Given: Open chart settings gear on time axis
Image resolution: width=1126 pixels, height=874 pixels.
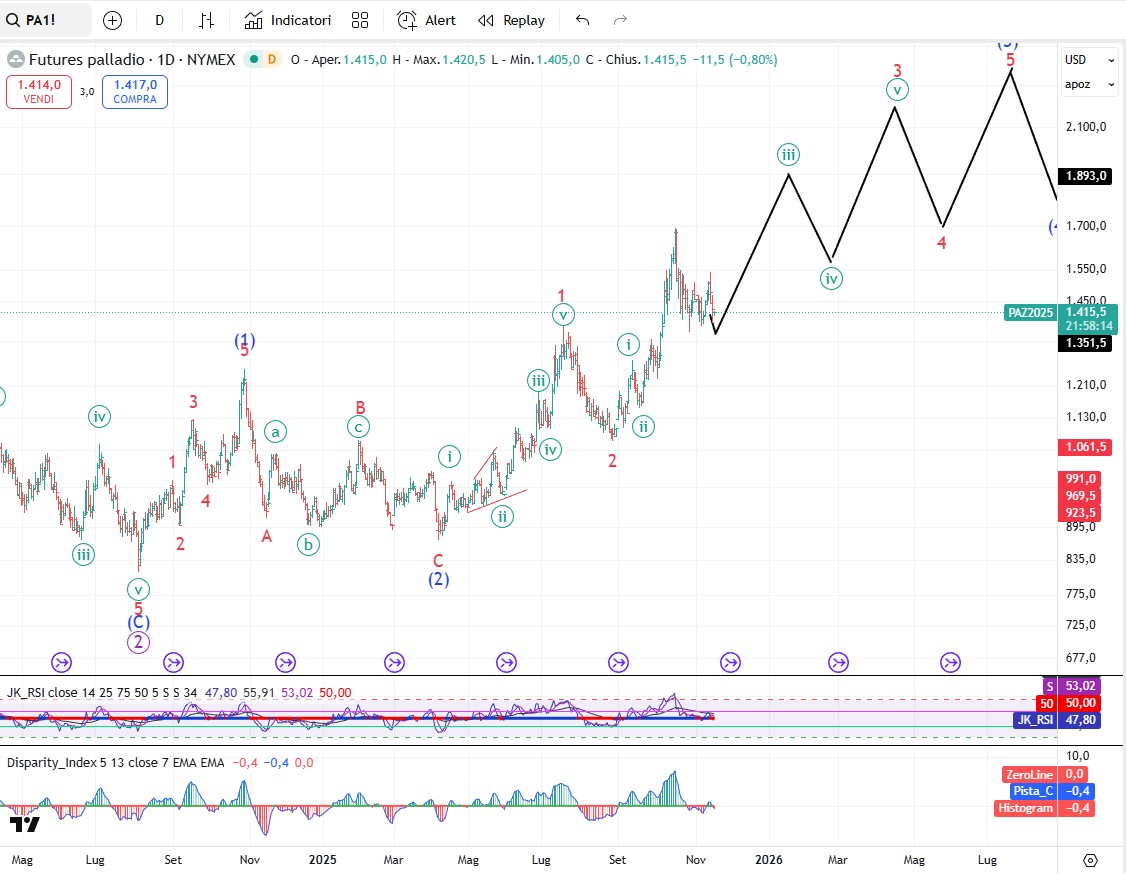Looking at the screenshot, I should tap(1090, 859).
